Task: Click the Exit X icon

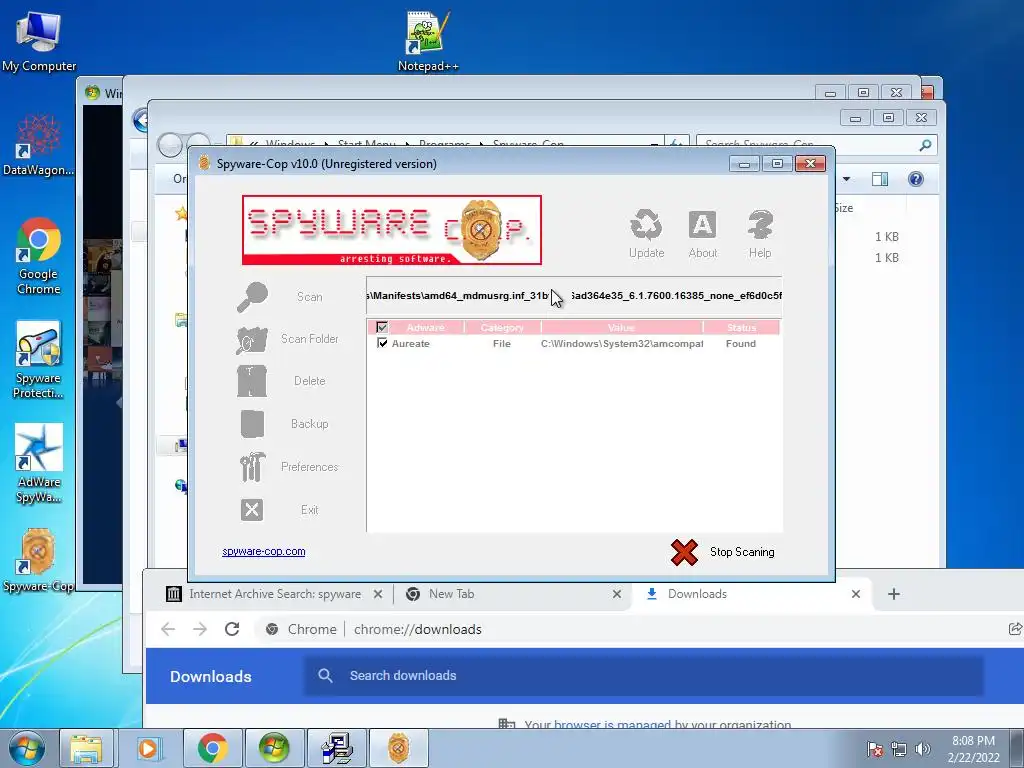Action: point(252,510)
